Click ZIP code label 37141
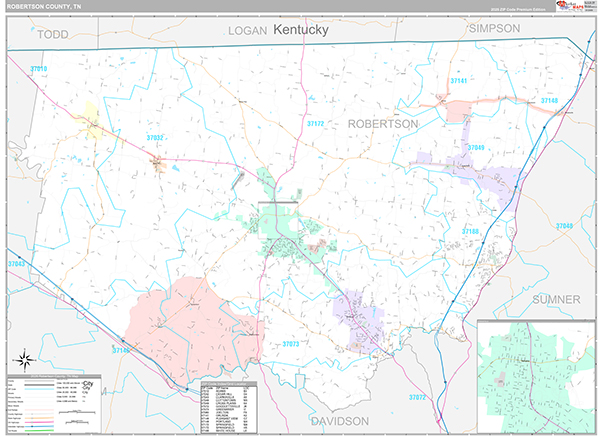The height and width of the screenshot is (436, 600). [458, 81]
